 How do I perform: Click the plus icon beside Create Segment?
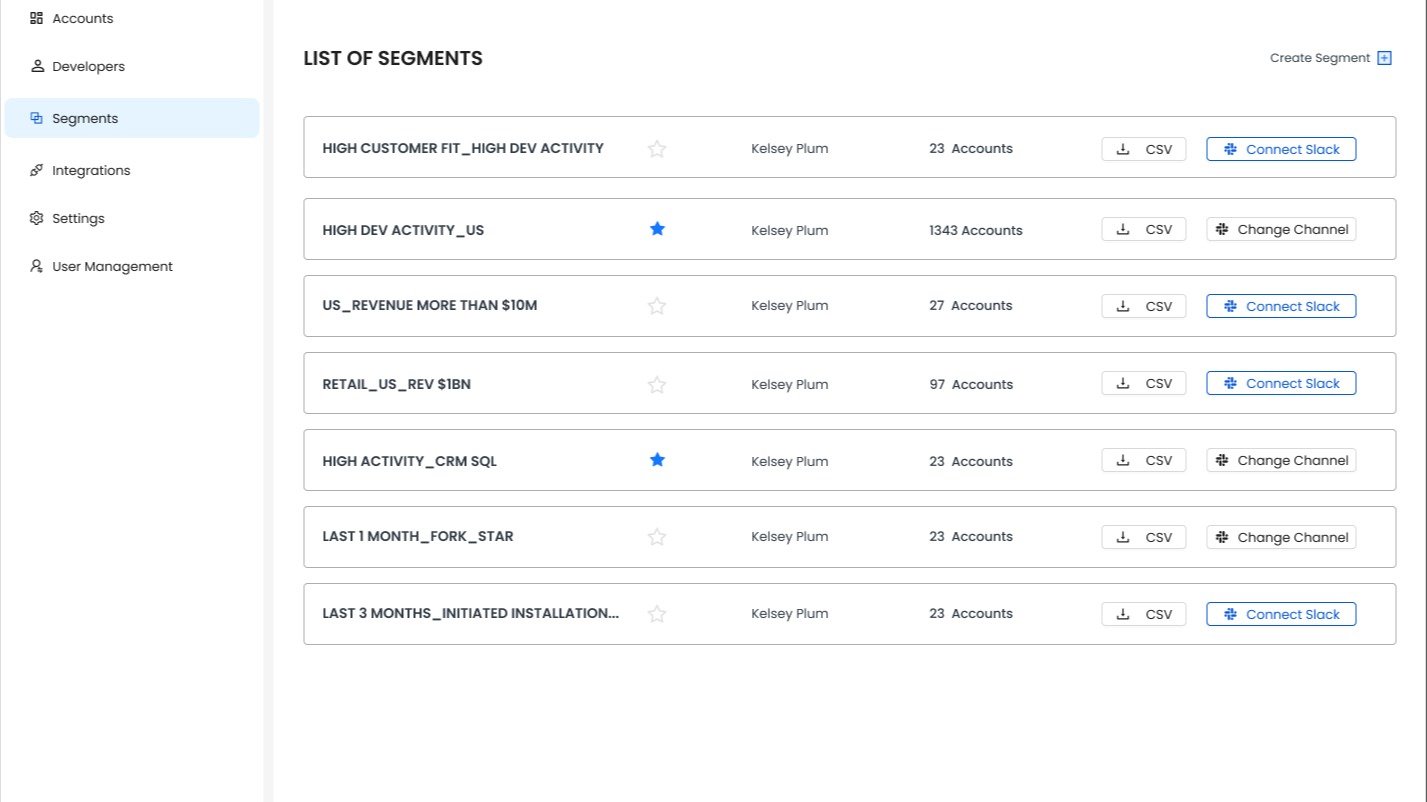1384,58
